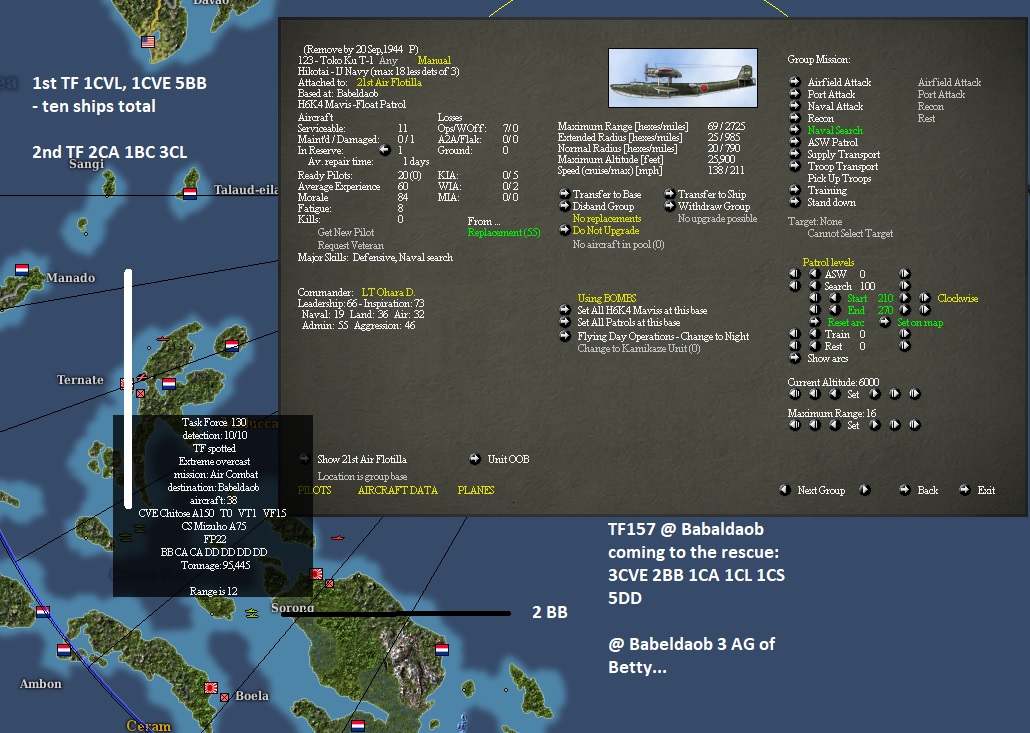Click commander name LT Ohara D.
1030x733 pixels.
[x=388, y=292]
